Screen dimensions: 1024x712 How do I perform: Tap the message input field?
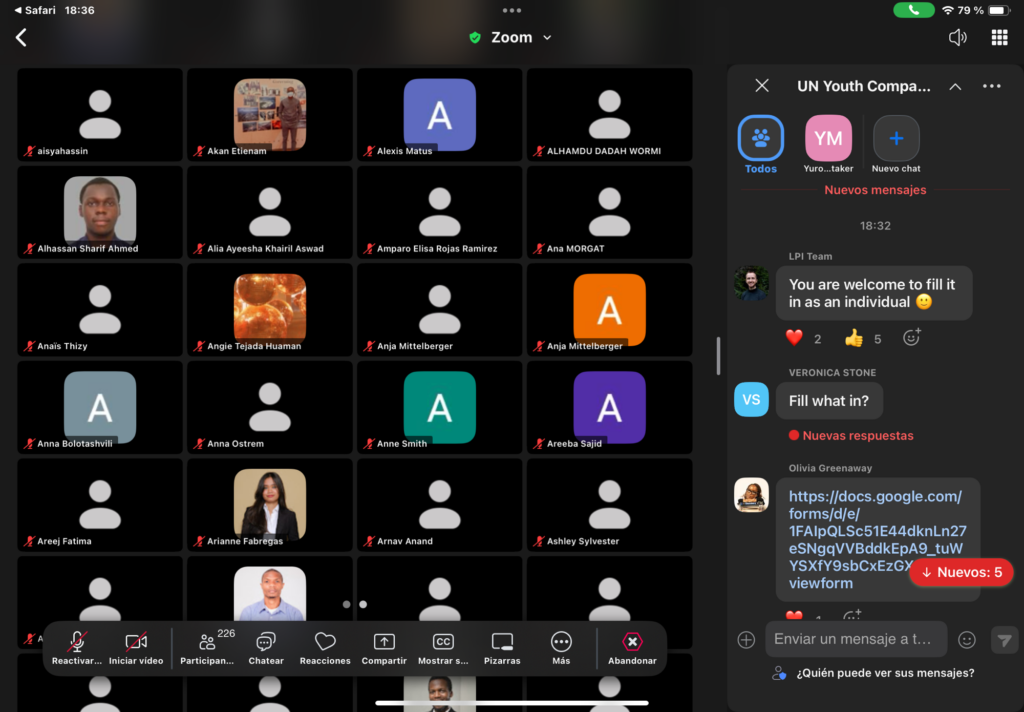pos(856,639)
